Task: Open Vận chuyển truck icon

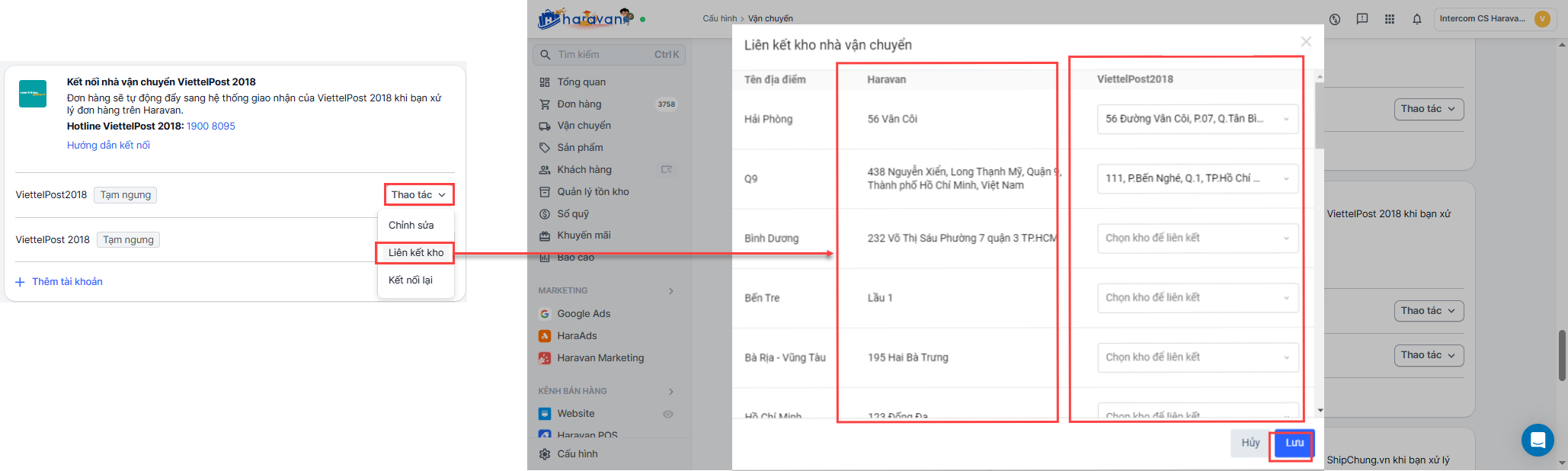Action: point(545,126)
